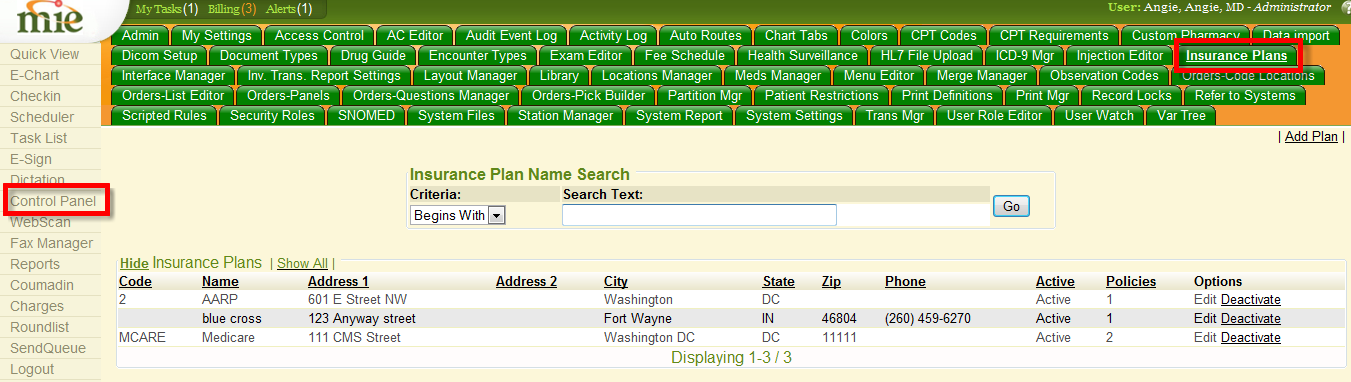The height and width of the screenshot is (382, 1351).
Task: Open Control Panel from sidebar
Action: coord(53,201)
